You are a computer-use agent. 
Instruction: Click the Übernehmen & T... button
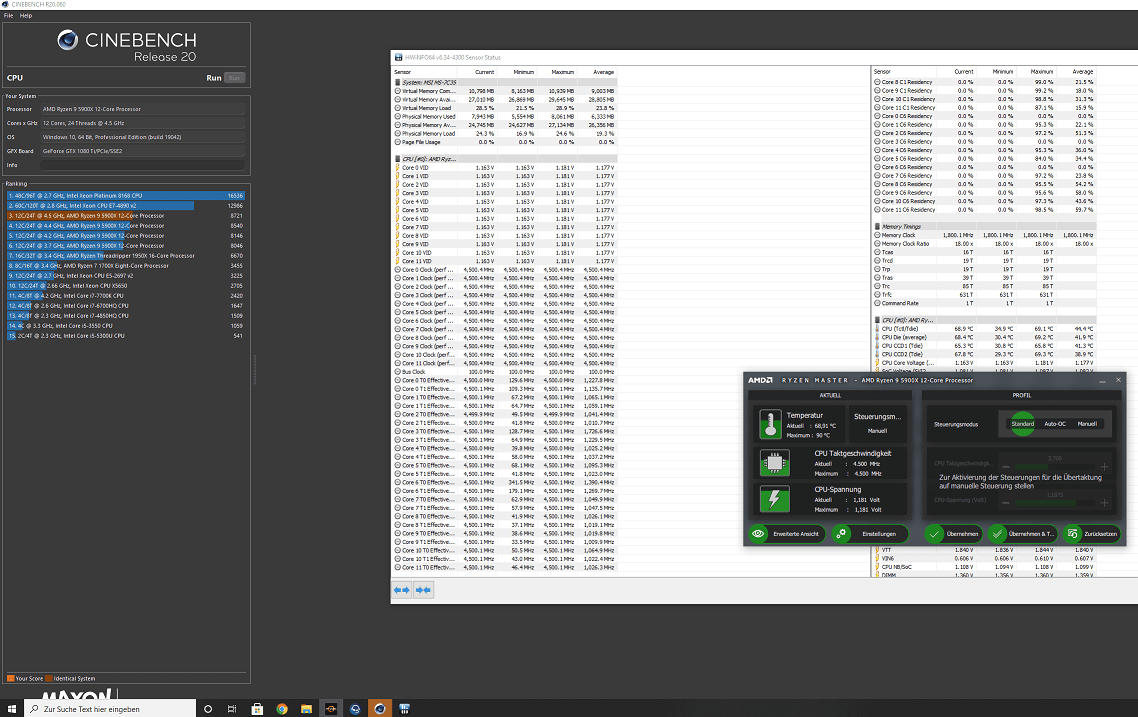(x=1022, y=534)
